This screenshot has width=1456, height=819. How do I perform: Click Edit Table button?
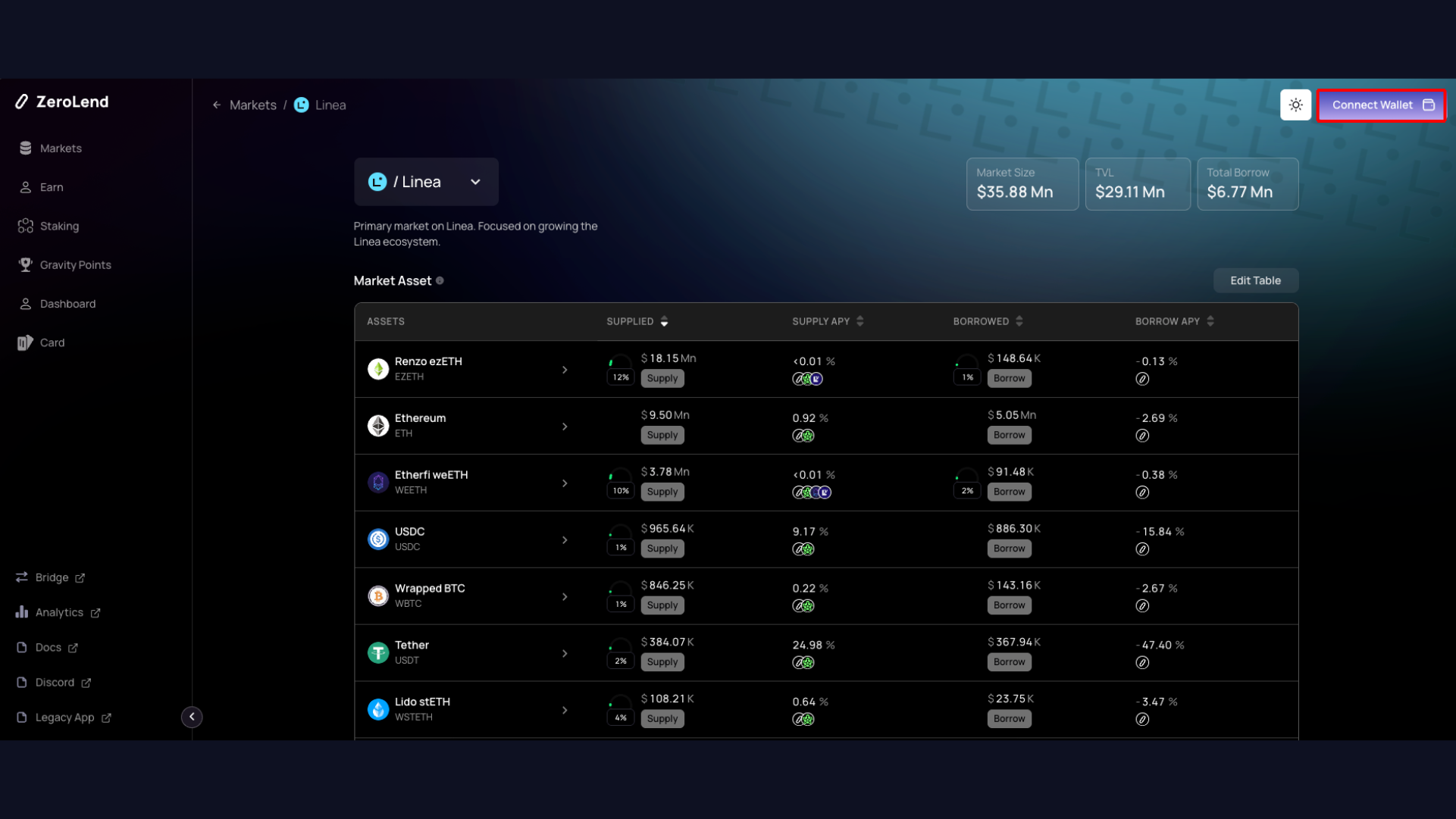1255,280
